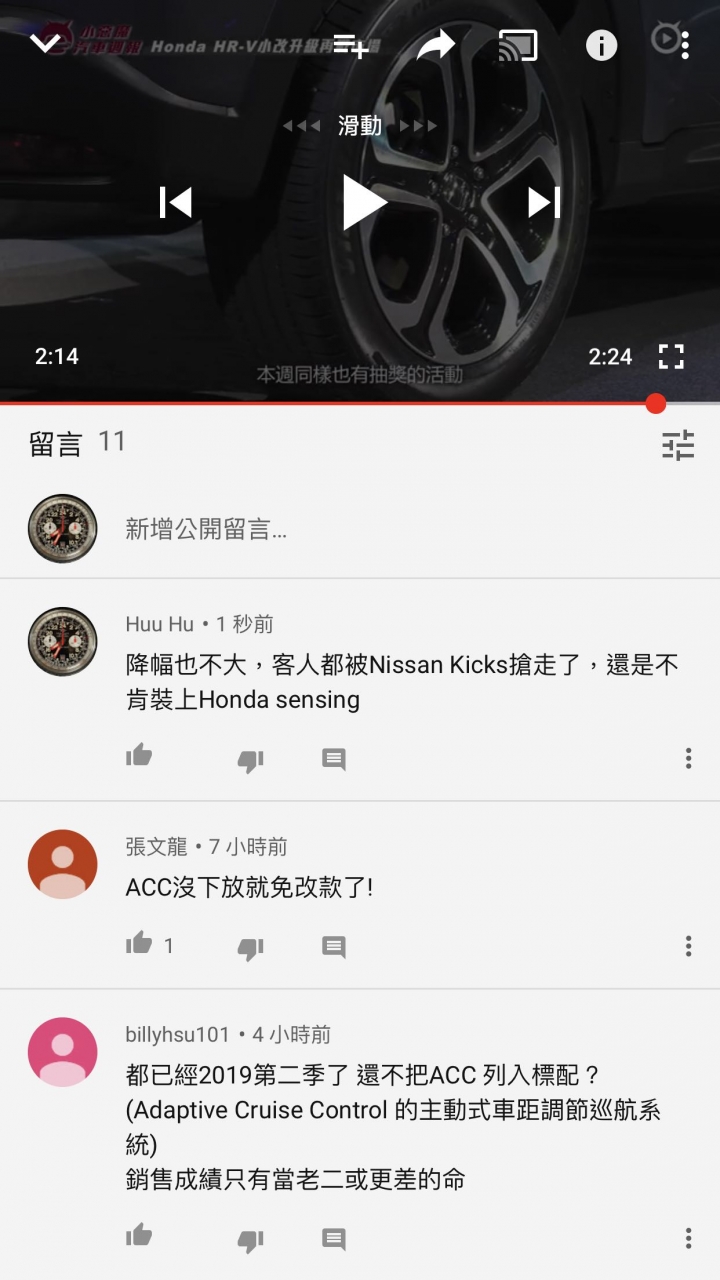Open billyhsu101's channel via username
The height and width of the screenshot is (1280, 720).
coord(177,1035)
